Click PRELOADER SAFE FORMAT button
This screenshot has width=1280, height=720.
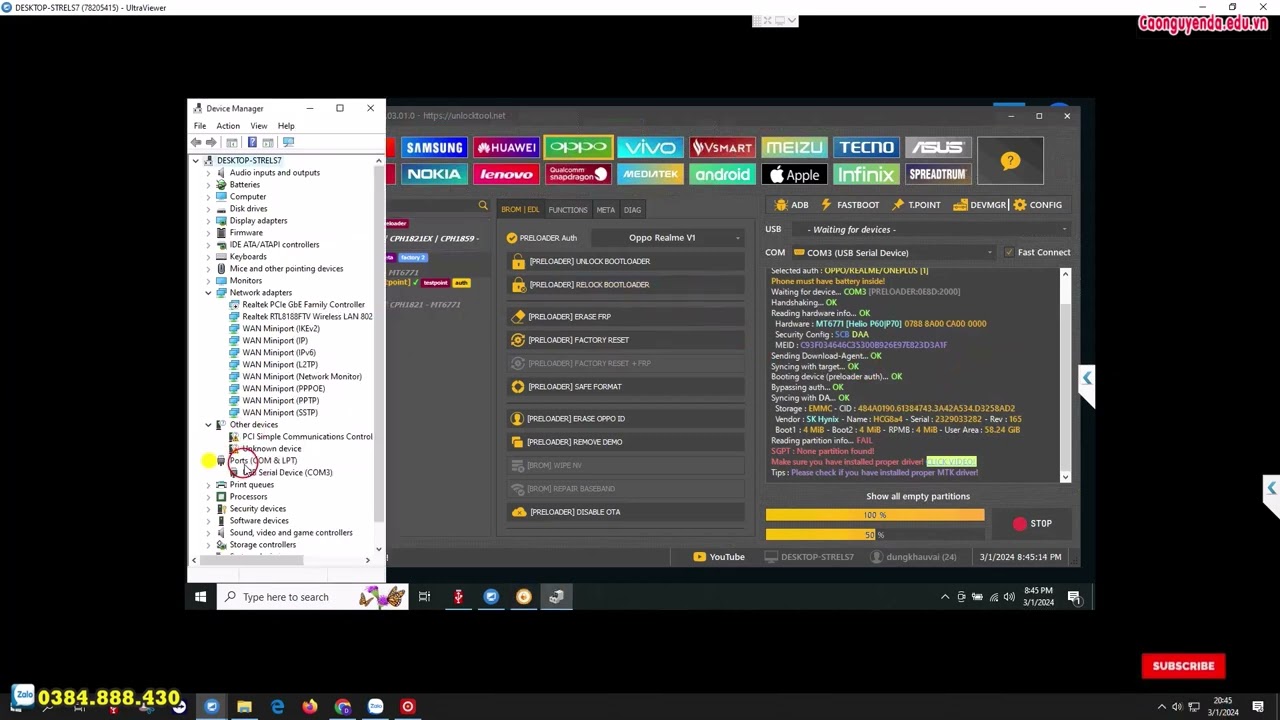pyautogui.click(x=626, y=386)
